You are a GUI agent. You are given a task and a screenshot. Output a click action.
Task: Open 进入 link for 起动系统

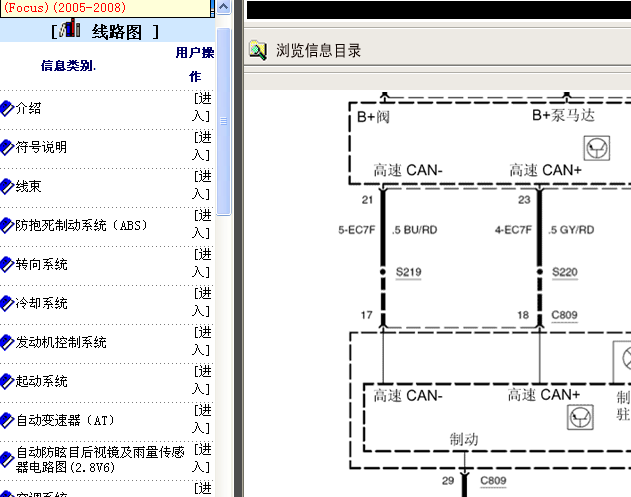click(x=202, y=381)
